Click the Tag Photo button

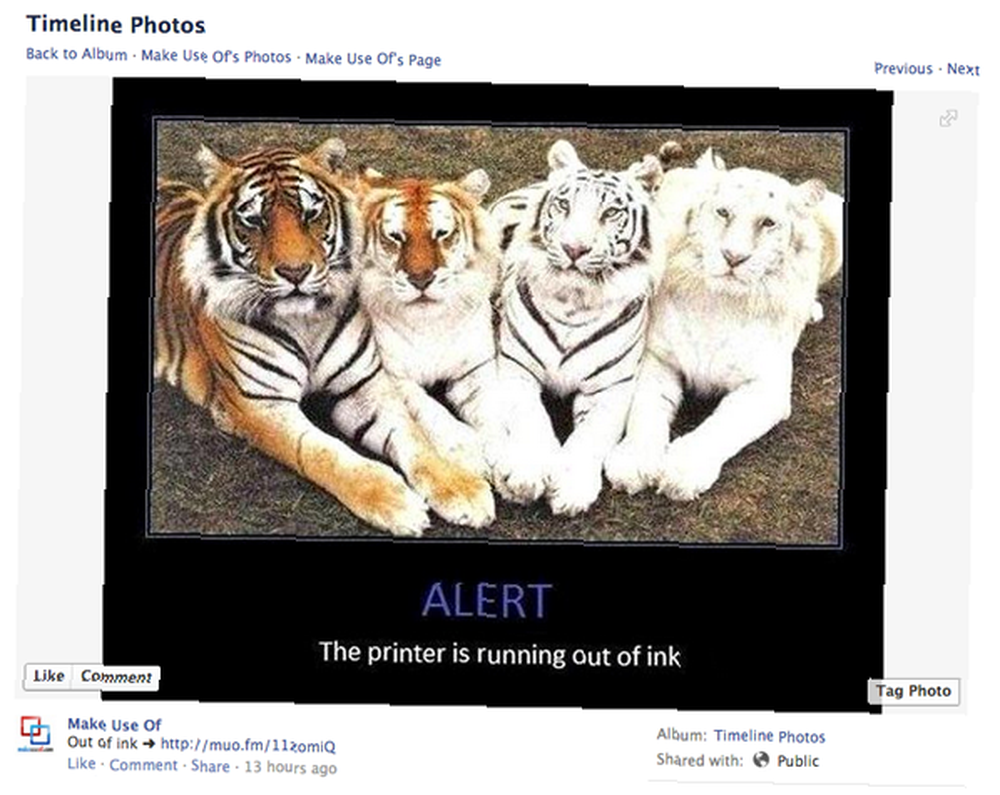point(913,691)
